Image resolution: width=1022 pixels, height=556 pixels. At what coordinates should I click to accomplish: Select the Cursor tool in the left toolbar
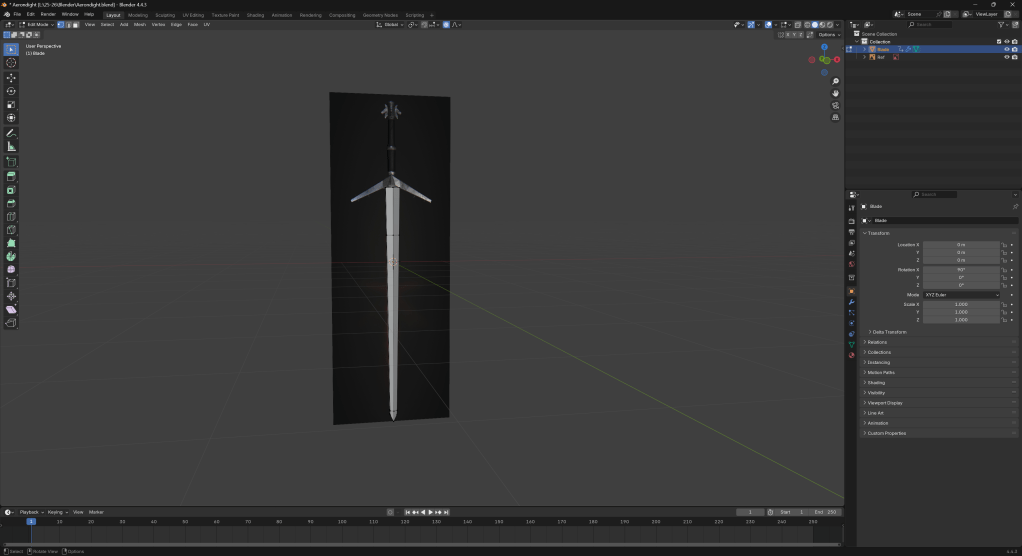(x=11, y=62)
